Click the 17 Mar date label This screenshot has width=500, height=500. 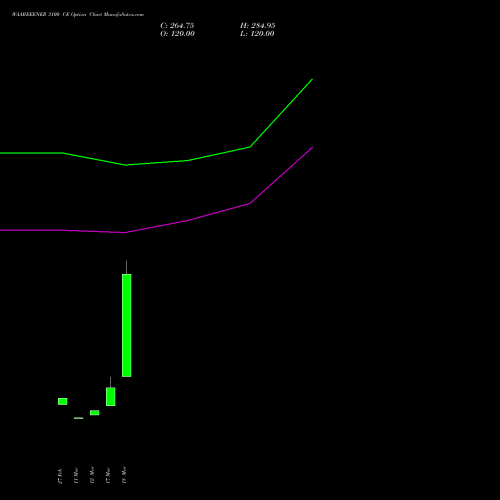(x=108, y=475)
